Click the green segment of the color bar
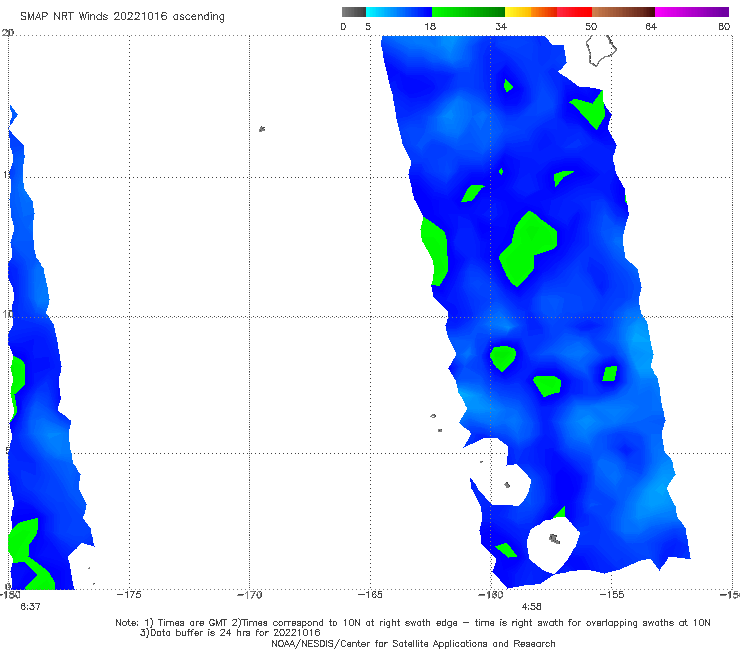Image resolution: width=740 pixels, height=650 pixels. (x=468, y=12)
